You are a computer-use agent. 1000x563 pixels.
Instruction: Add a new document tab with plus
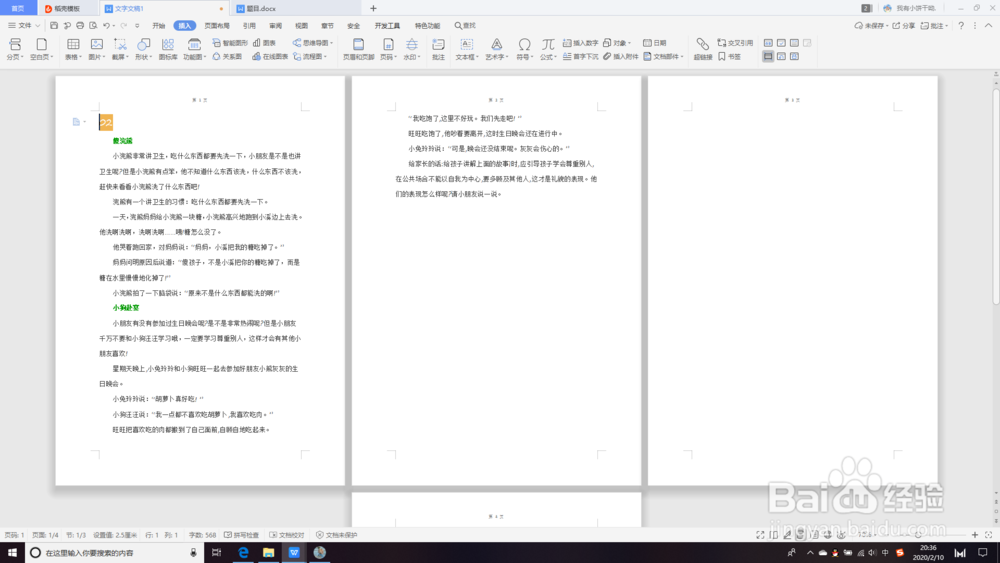click(373, 8)
